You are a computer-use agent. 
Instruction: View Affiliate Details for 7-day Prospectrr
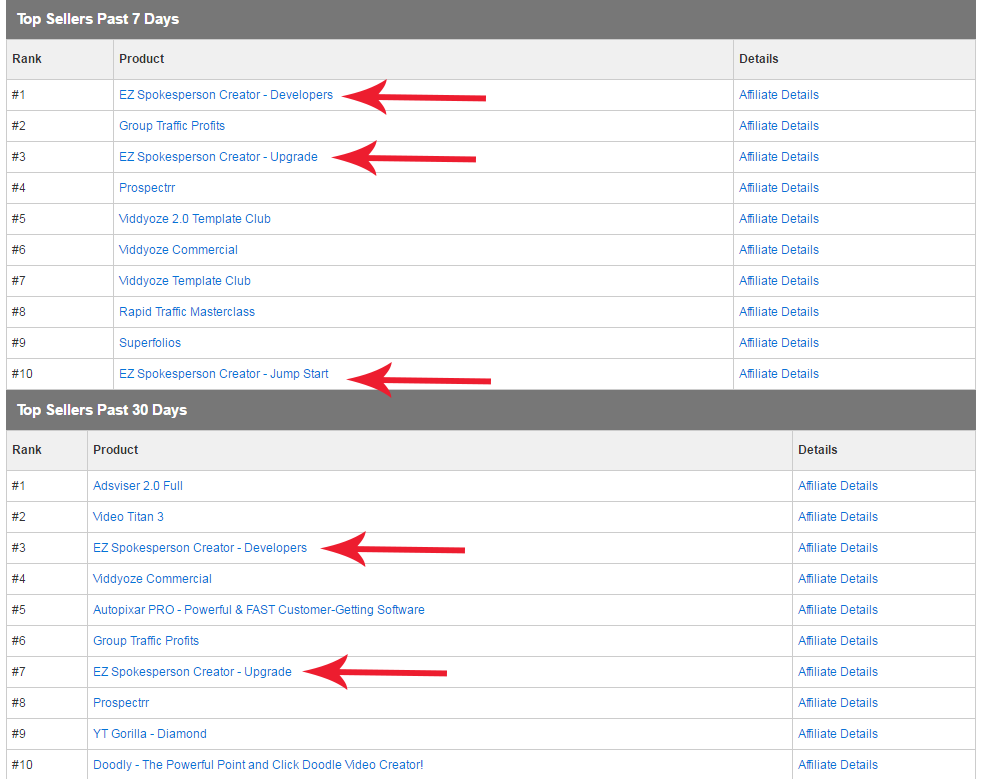pos(779,188)
